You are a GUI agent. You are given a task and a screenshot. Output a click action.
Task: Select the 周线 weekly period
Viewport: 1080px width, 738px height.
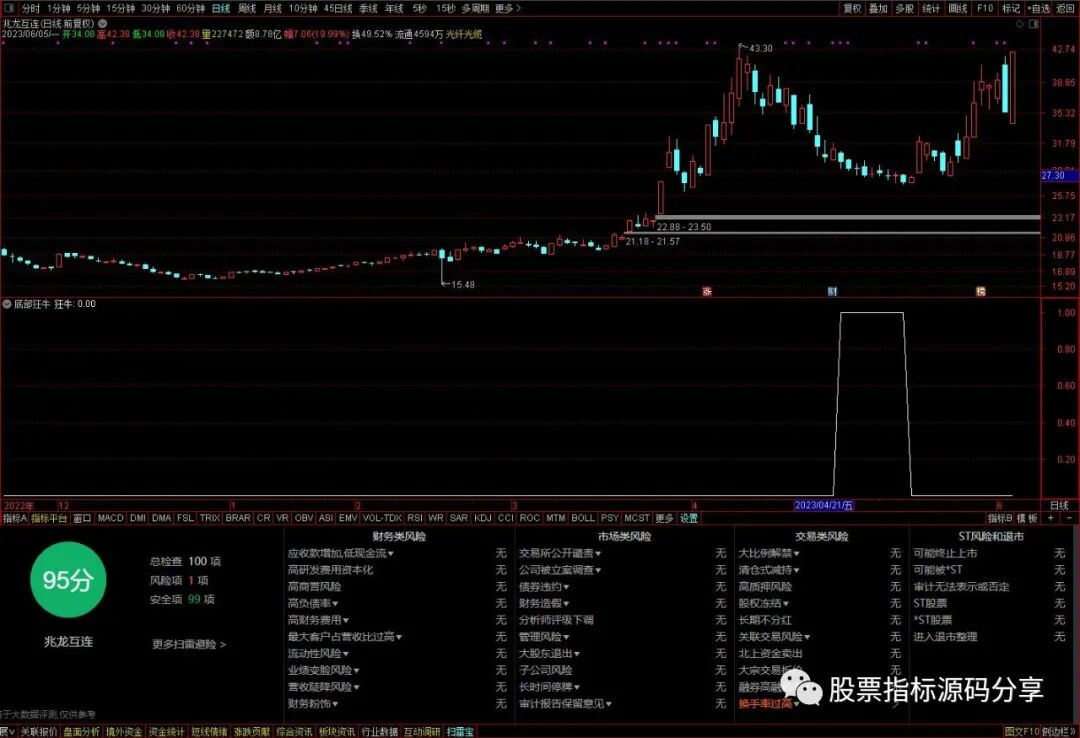coord(247,8)
